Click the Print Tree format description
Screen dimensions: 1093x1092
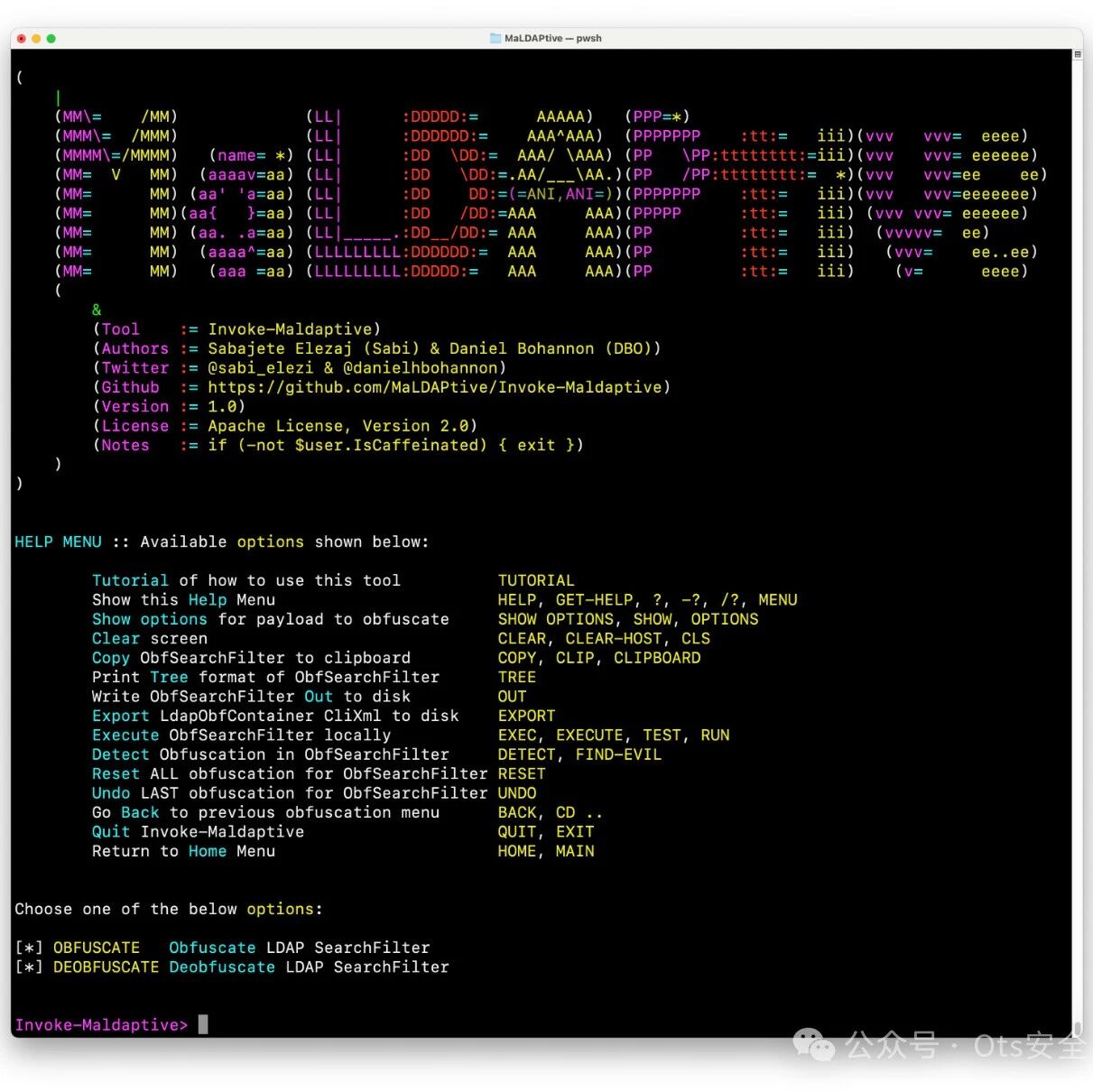(265, 677)
